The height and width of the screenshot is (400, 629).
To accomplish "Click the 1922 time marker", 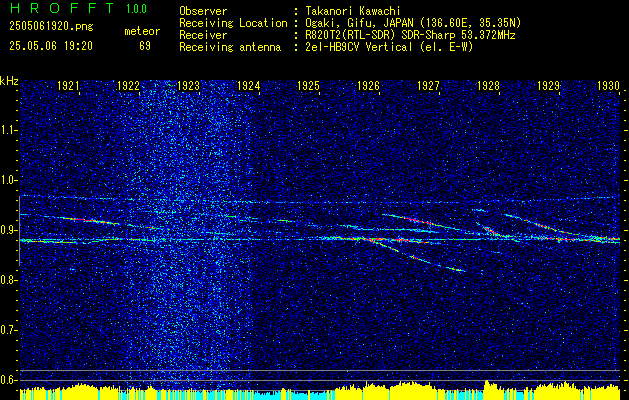I will click(128, 86).
